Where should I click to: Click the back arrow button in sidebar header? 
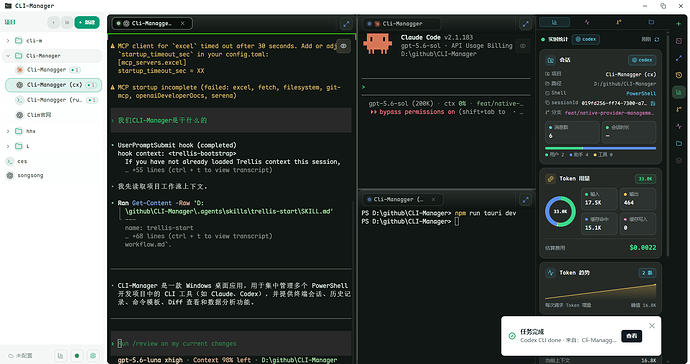click(x=54, y=22)
